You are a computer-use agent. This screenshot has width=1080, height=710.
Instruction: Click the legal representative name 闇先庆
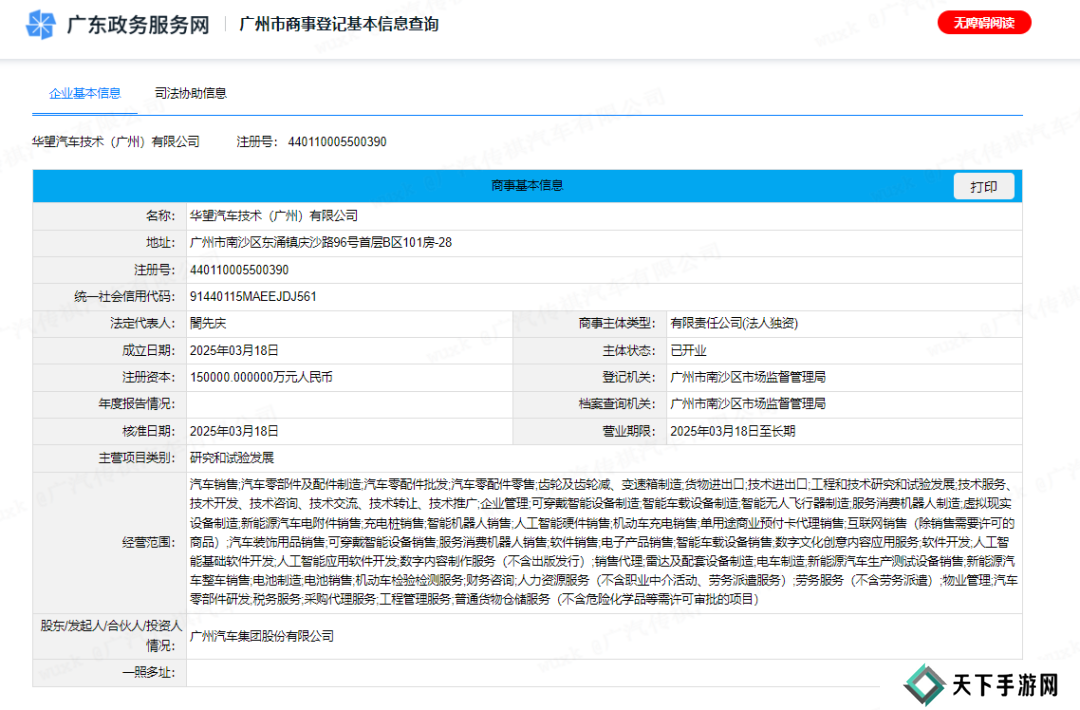pos(208,324)
